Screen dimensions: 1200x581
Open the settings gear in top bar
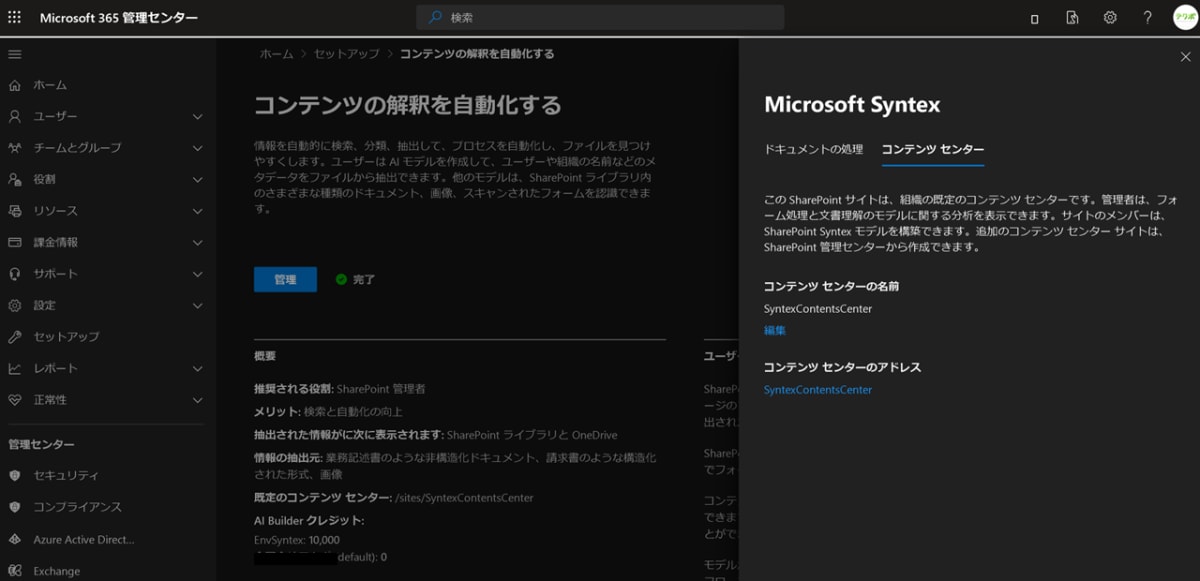click(1110, 18)
